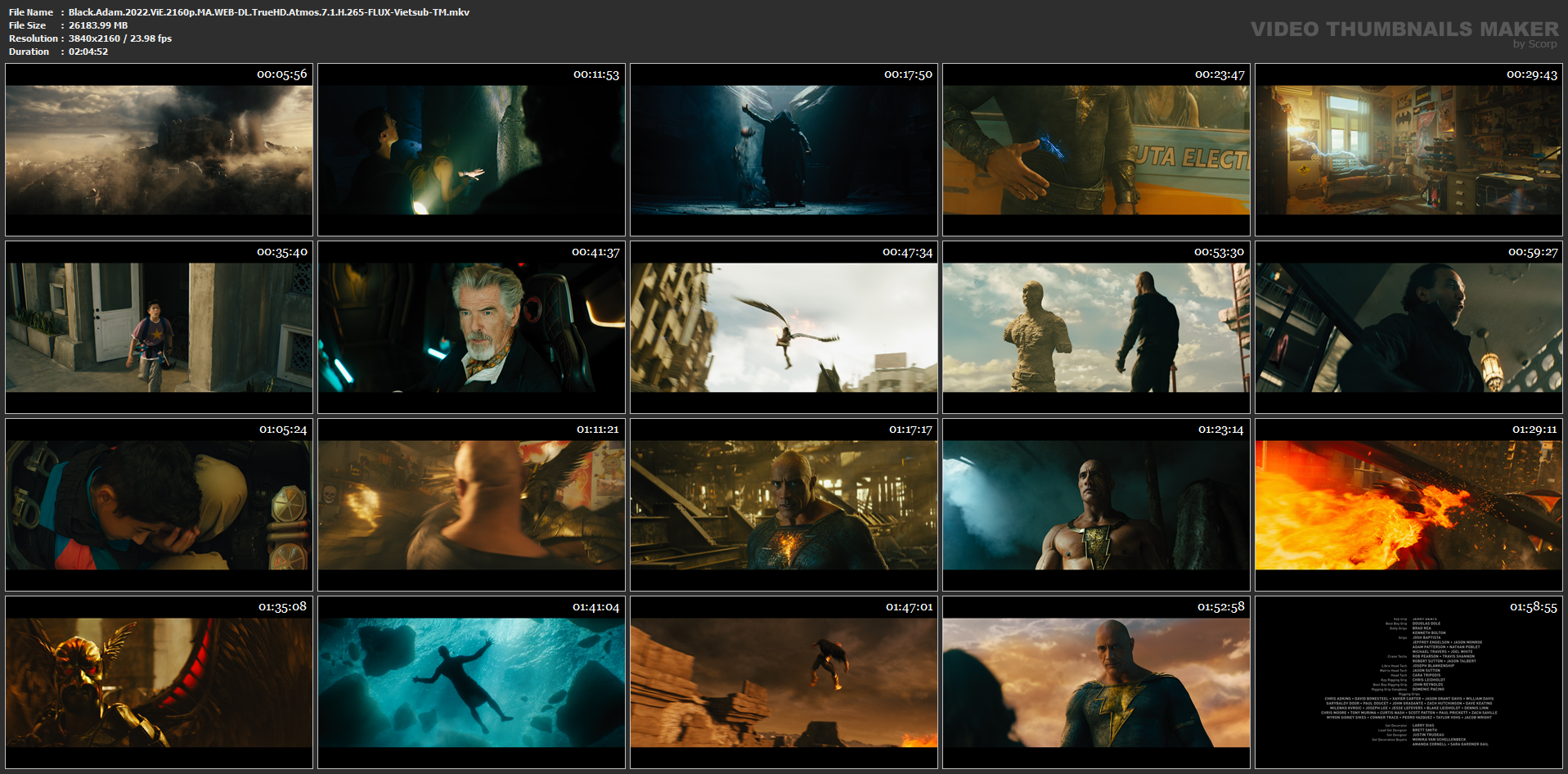
Task: Click the "File Name" label
Action: point(31,12)
